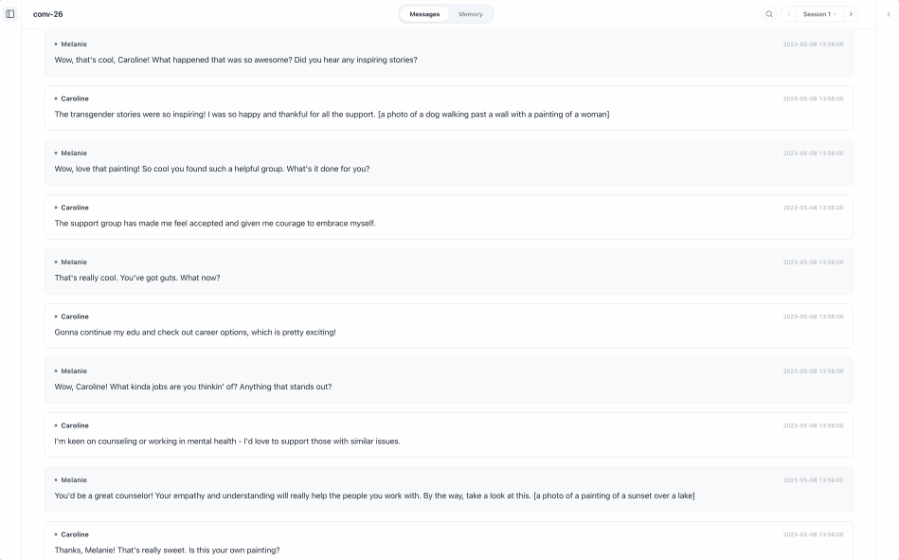
Task: Go to next session arrow
Action: pyautogui.click(x=851, y=14)
